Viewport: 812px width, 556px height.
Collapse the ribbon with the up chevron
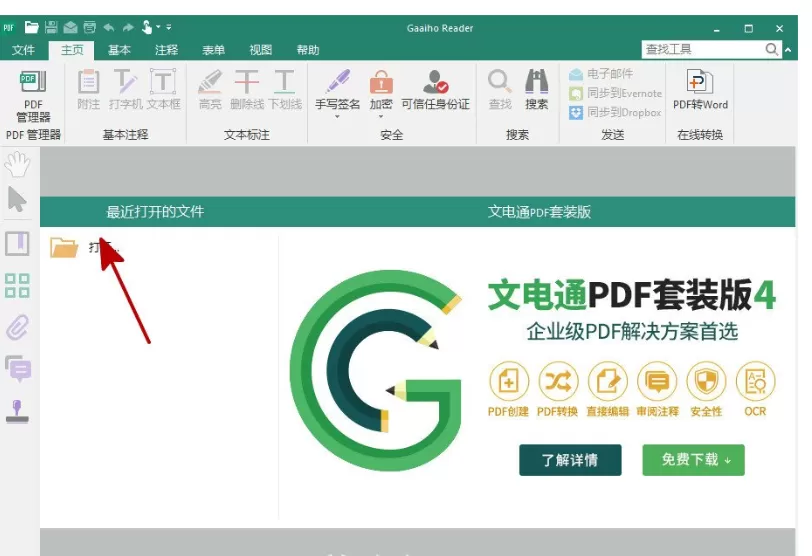[x=788, y=50]
